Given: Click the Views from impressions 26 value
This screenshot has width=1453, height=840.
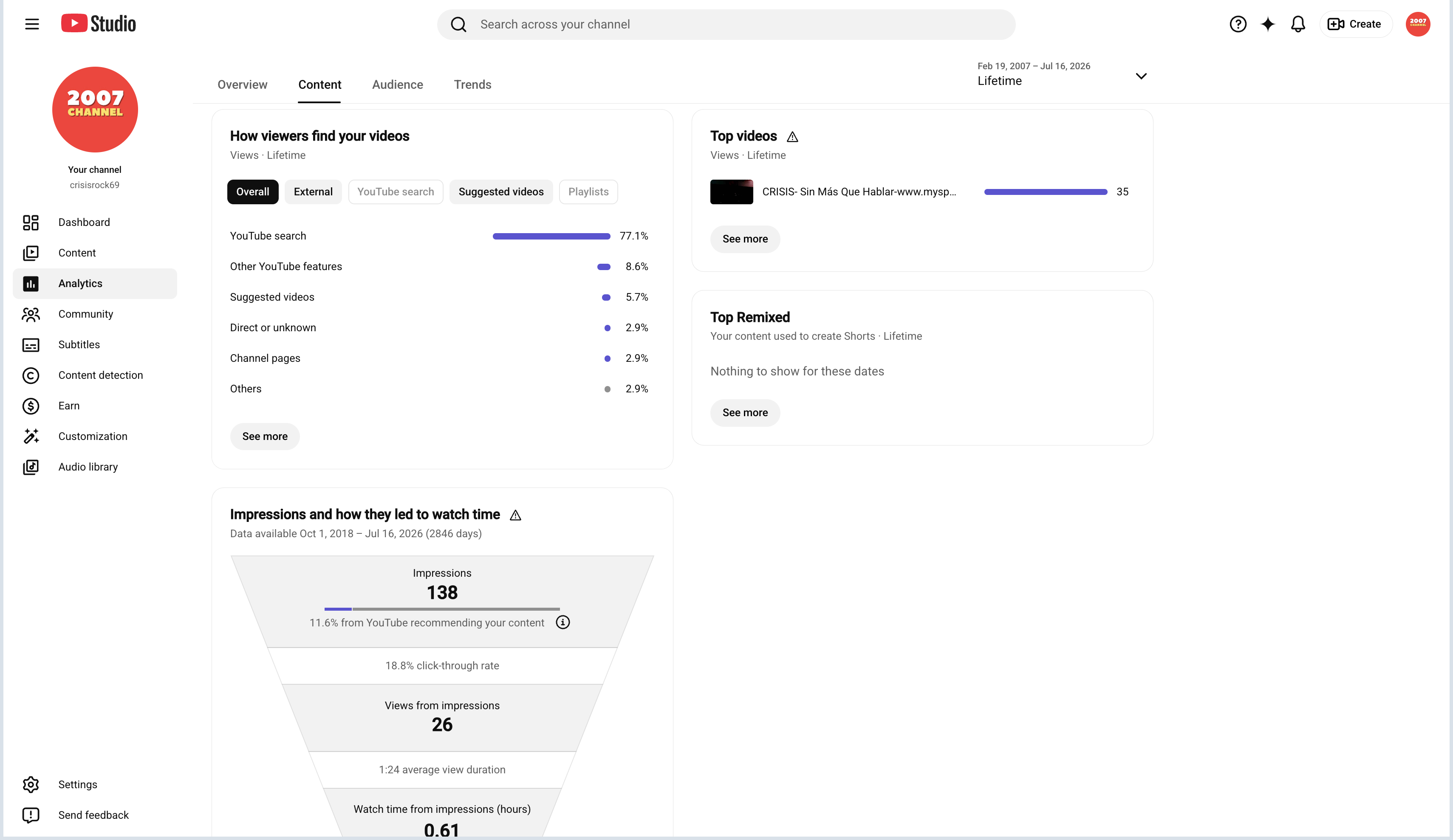Looking at the screenshot, I should click(x=442, y=724).
